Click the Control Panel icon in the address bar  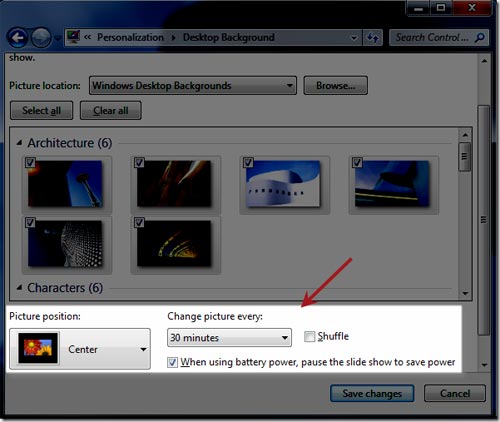point(73,37)
